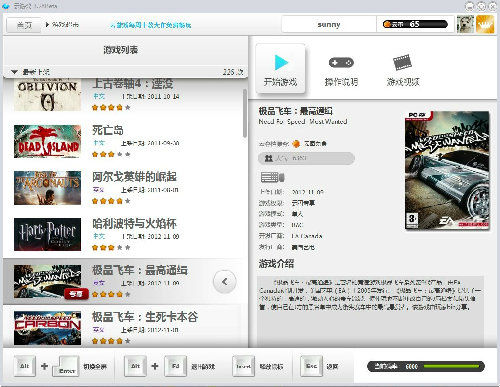Click the 开始游戏 play icon
The width and height of the screenshot is (500, 387).
(x=281, y=63)
